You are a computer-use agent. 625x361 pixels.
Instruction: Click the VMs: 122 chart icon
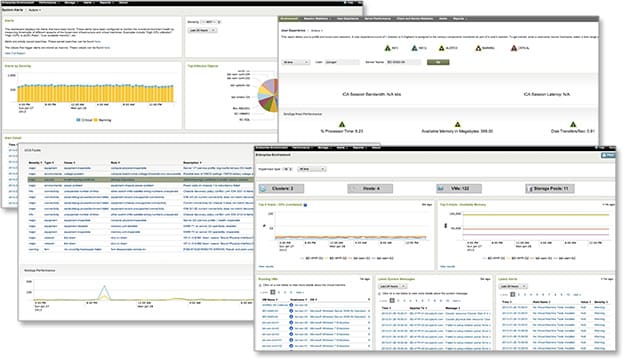tap(441, 188)
